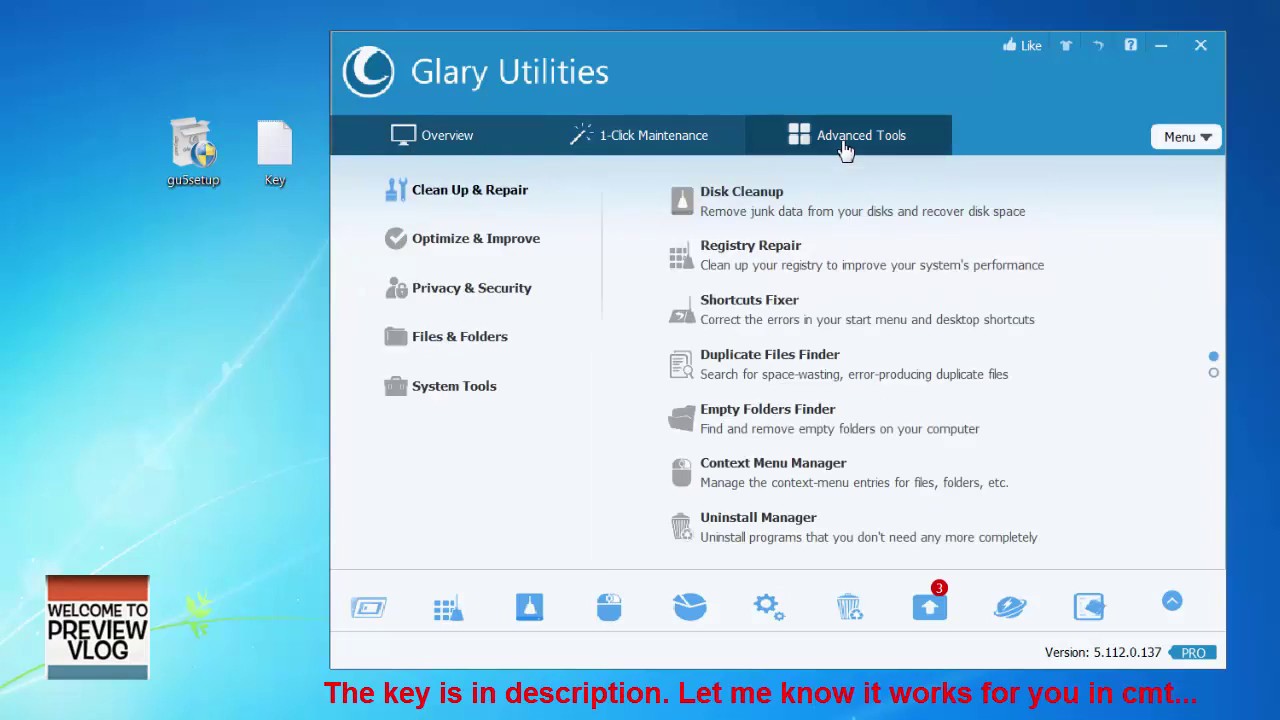Click the Uninstall Manager trash icon in list
This screenshot has height=720, width=1280.
click(681, 527)
